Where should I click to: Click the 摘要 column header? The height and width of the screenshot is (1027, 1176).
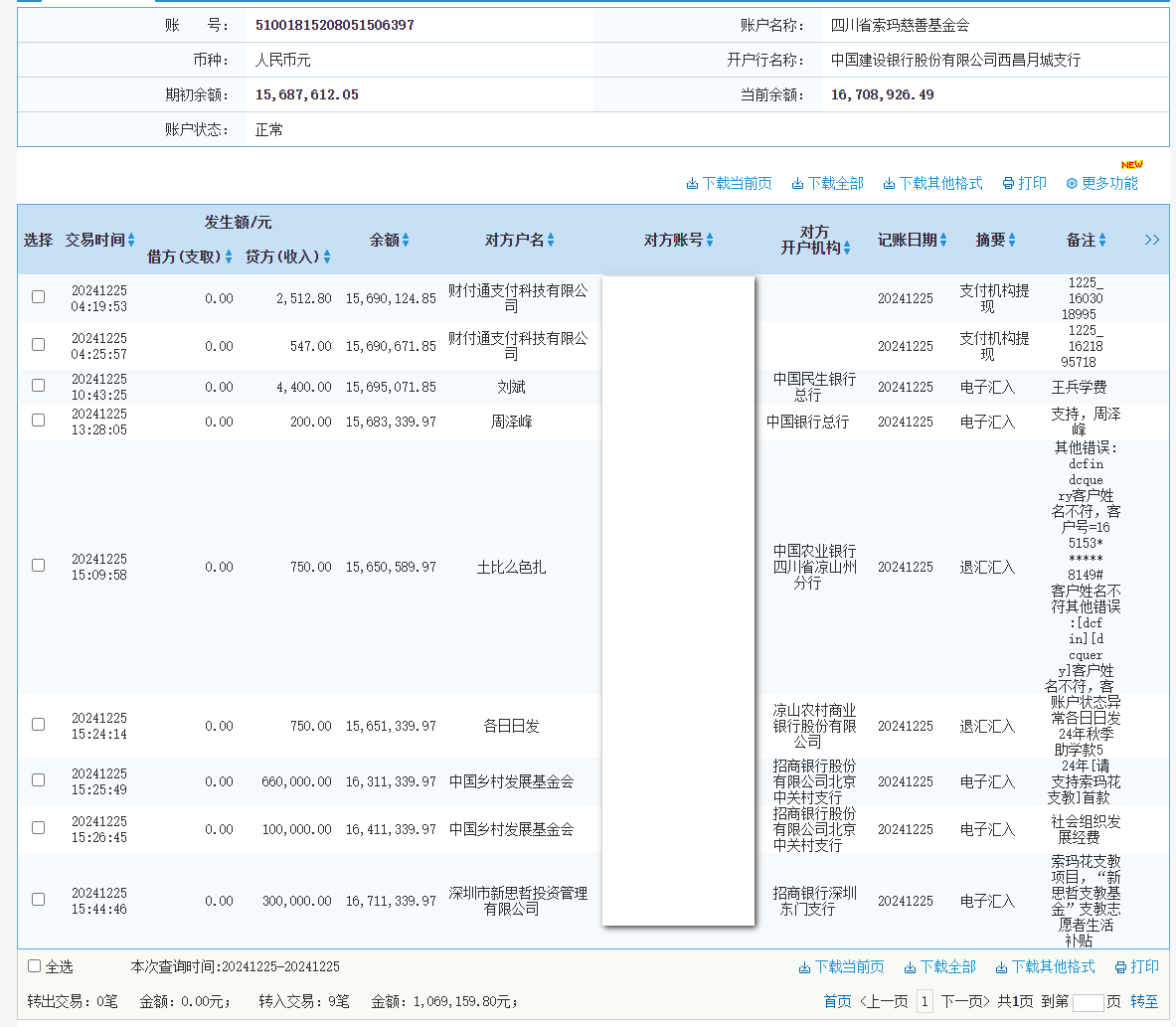tap(991, 240)
